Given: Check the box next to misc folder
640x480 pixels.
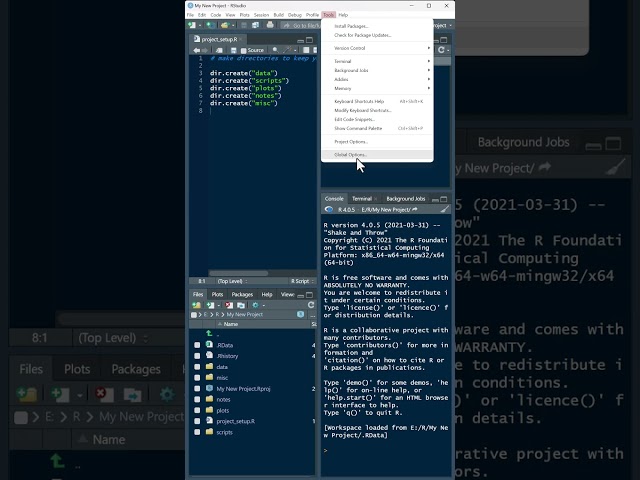Looking at the screenshot, I should tap(197, 378).
